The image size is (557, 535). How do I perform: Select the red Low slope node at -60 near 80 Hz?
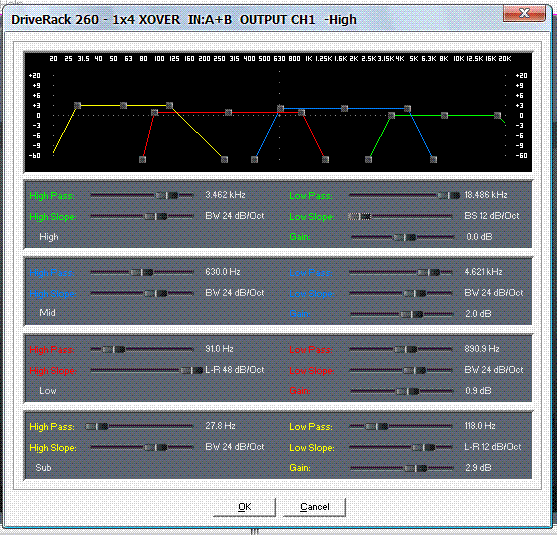142,160
